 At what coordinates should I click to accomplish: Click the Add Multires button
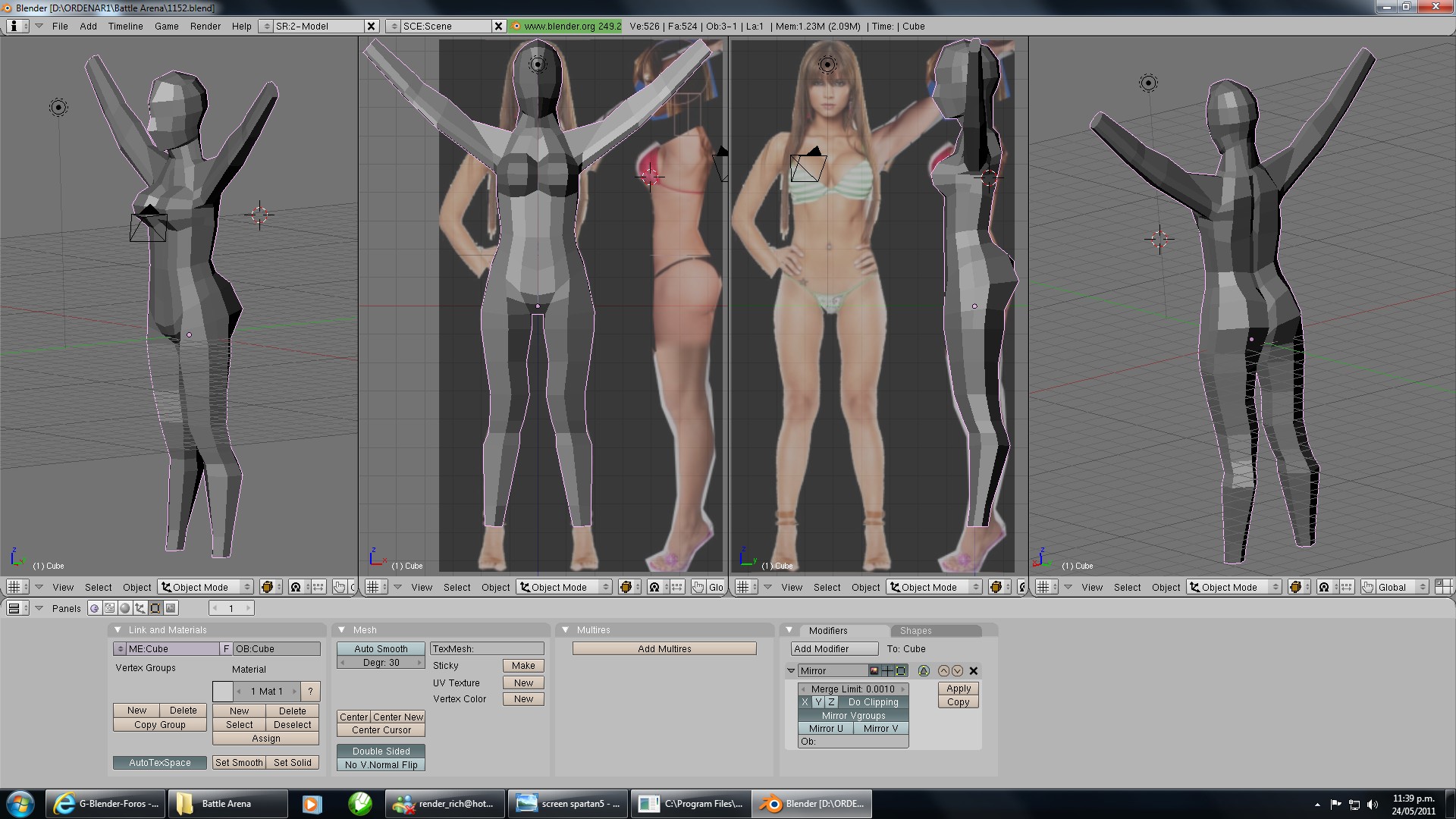(664, 649)
